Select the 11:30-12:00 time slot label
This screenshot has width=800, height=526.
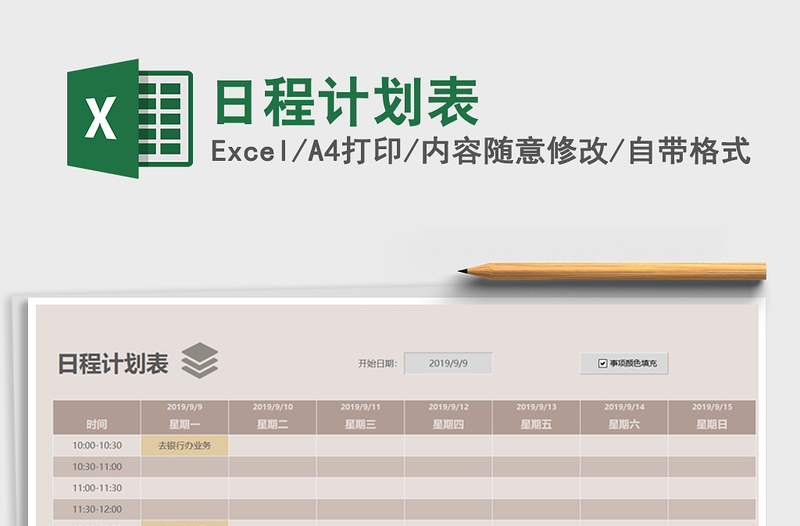pos(97,509)
